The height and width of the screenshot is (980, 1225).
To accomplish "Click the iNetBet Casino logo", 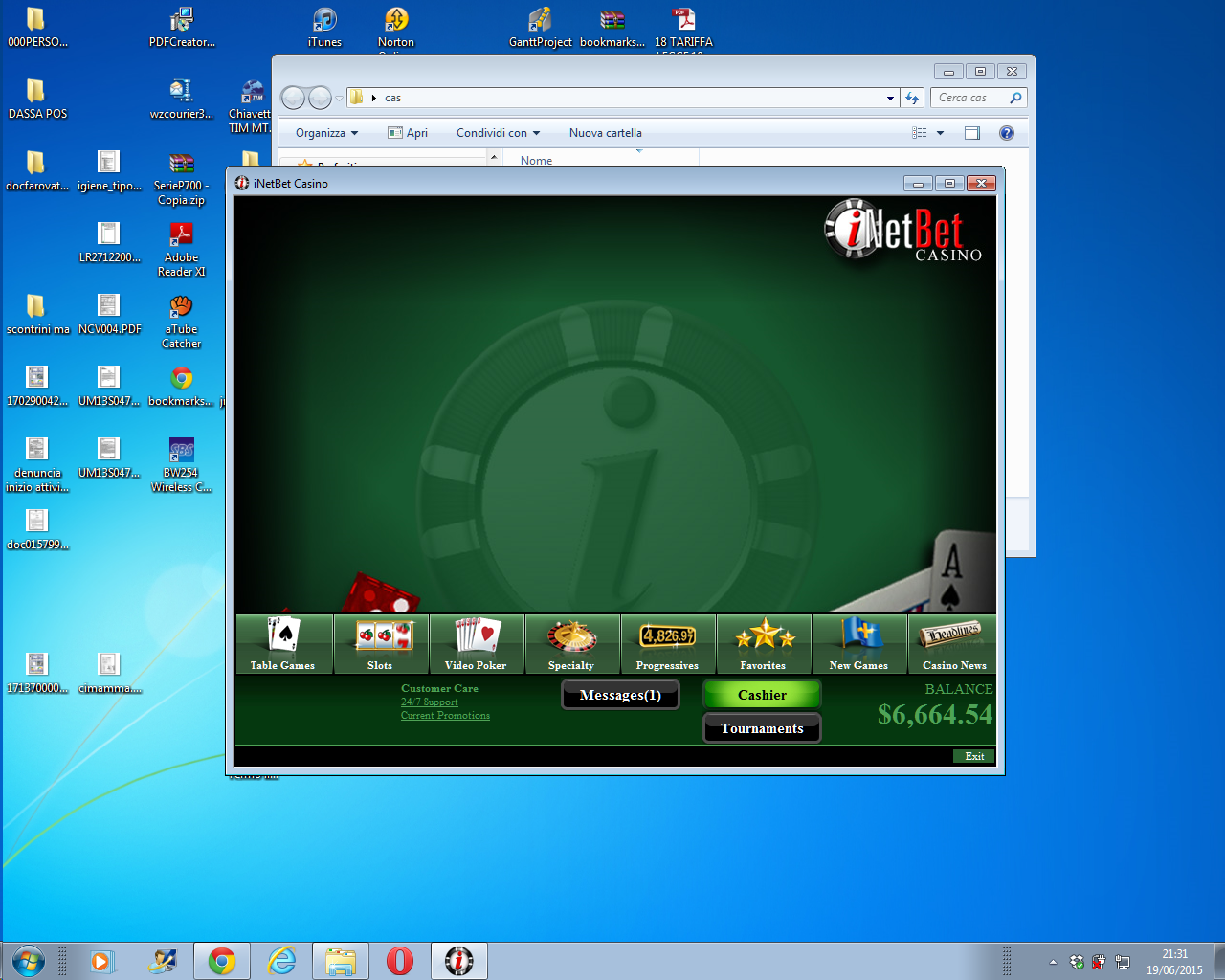I will coord(903,230).
